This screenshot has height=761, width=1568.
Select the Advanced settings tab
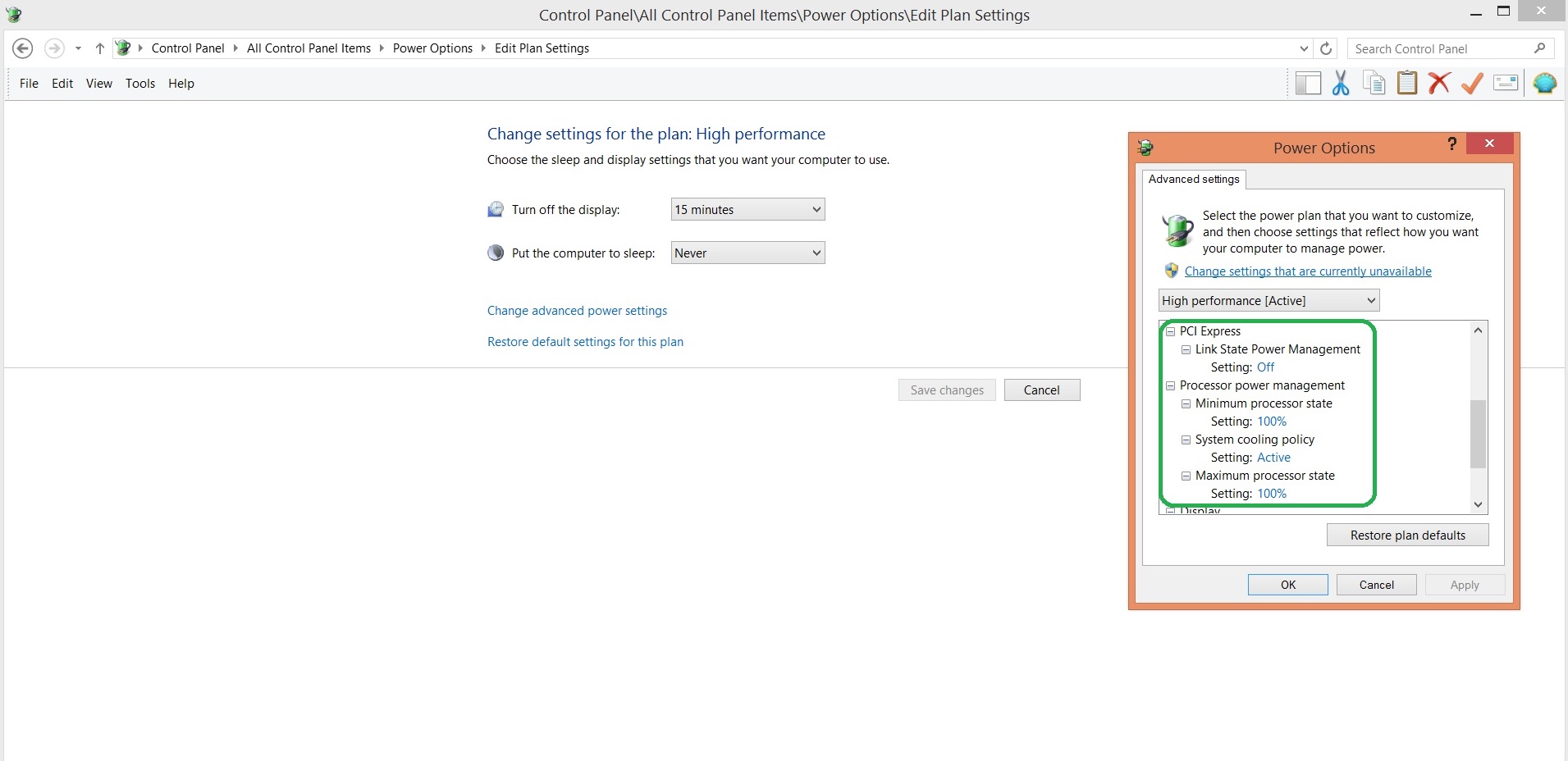tap(1194, 180)
